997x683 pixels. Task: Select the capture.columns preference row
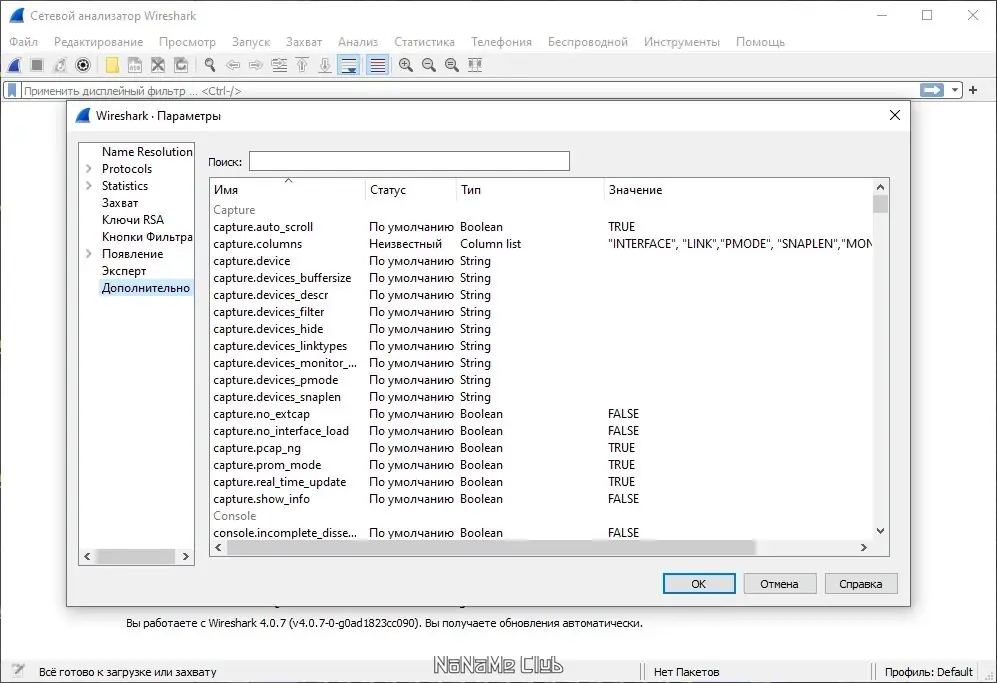point(541,244)
